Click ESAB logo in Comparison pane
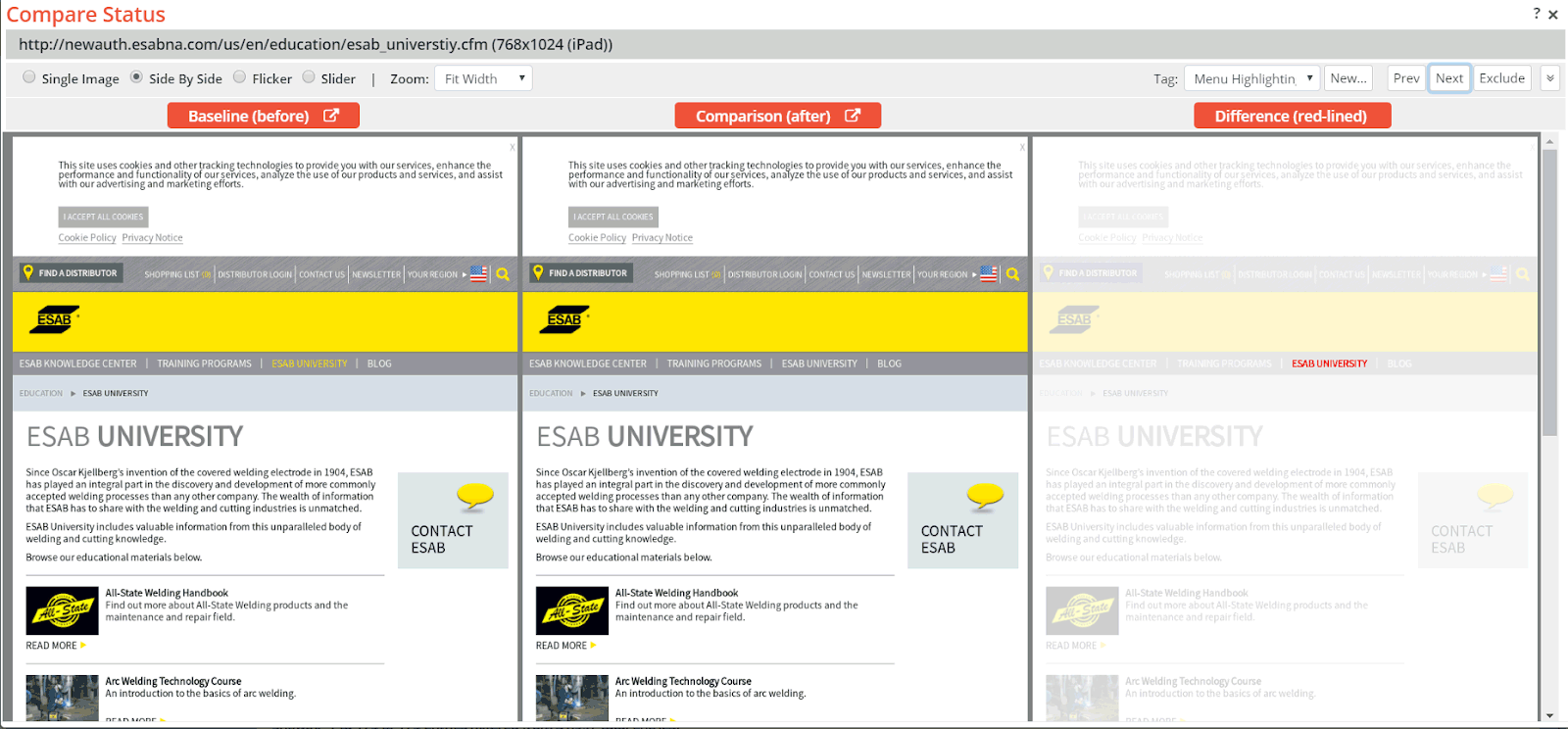 pyautogui.click(x=565, y=319)
